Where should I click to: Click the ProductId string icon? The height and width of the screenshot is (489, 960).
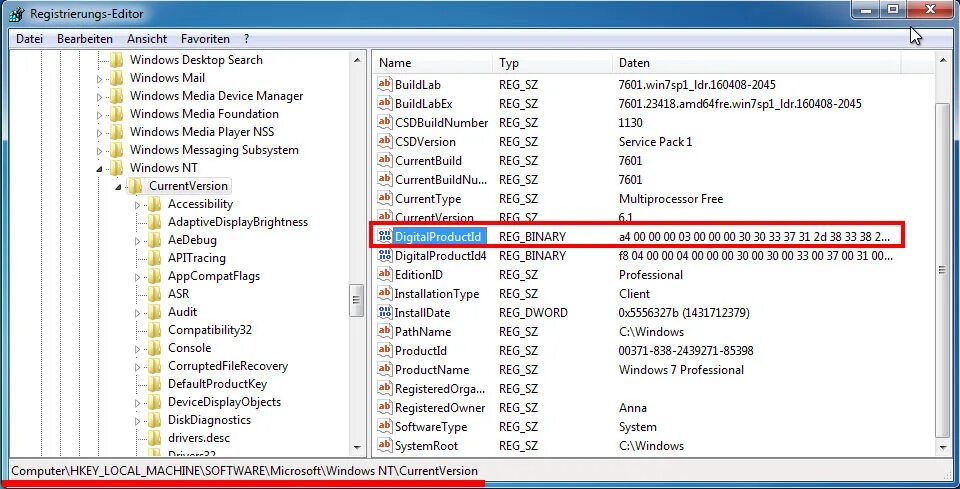(384, 351)
